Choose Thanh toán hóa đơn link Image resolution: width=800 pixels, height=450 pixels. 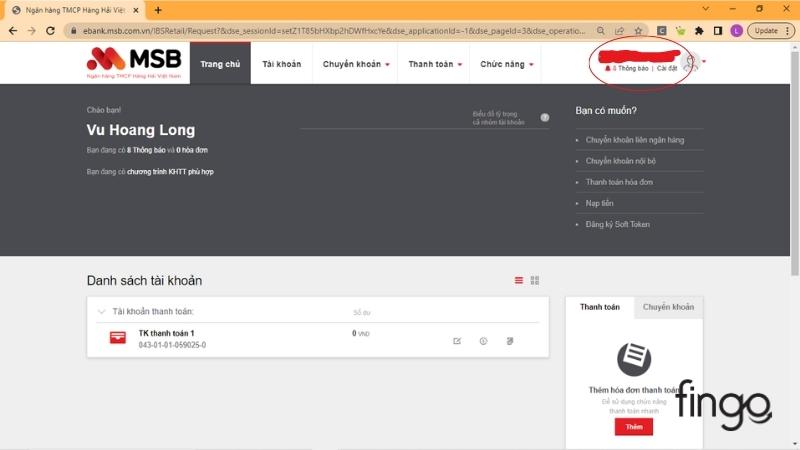click(x=619, y=182)
